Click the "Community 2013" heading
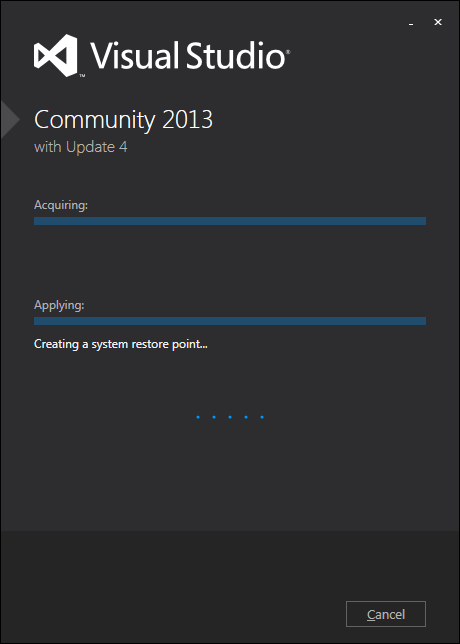The height and width of the screenshot is (644, 460). (x=123, y=120)
